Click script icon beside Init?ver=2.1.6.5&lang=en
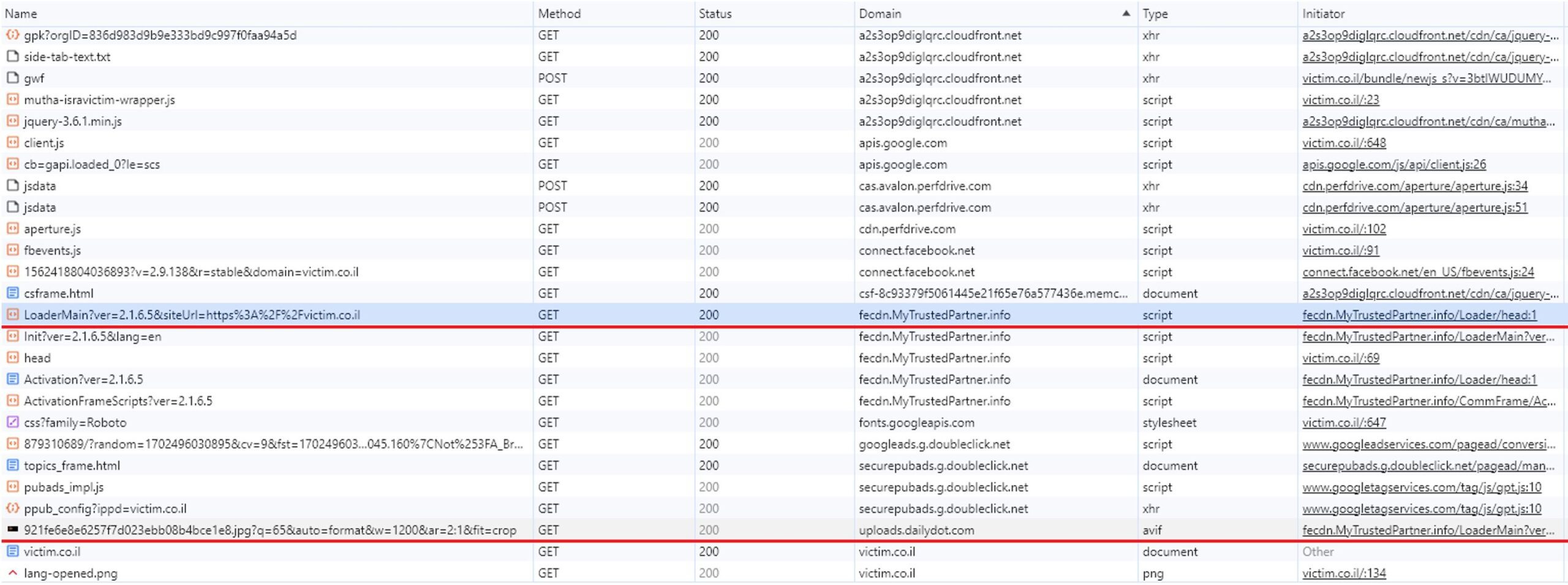This screenshot has width=1568, height=585. (12, 336)
